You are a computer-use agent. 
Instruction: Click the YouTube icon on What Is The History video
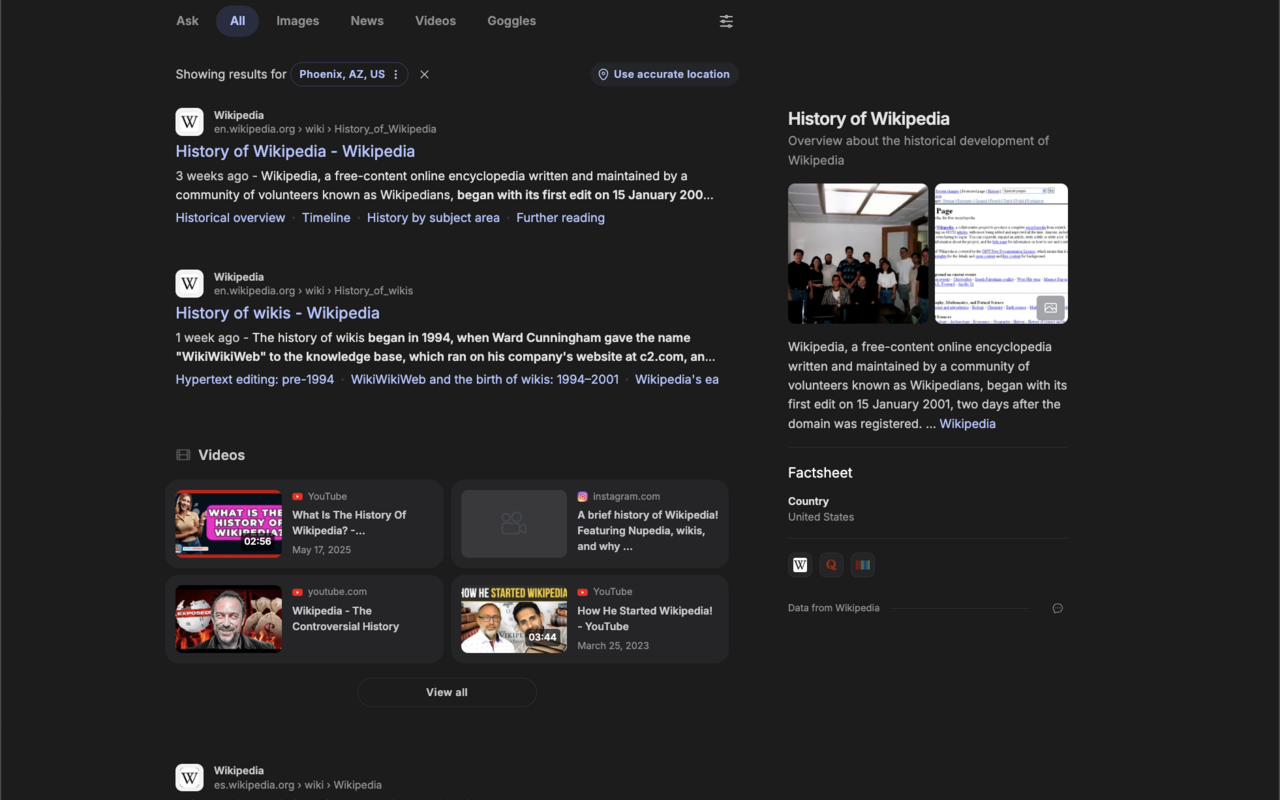click(x=298, y=497)
